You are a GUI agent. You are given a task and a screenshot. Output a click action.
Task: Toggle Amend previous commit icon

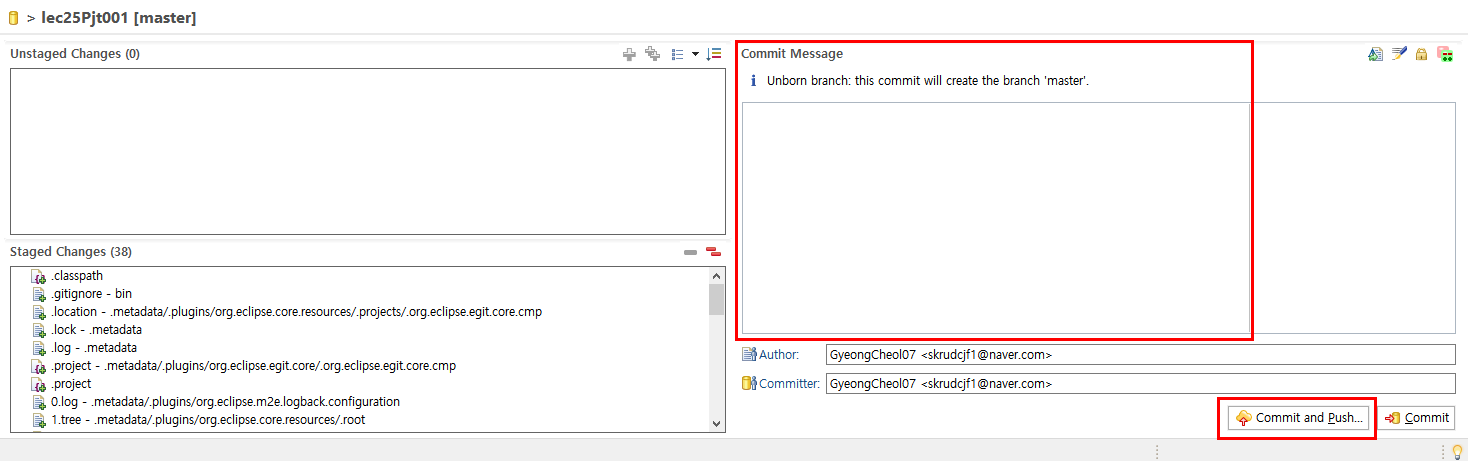coord(1376,54)
